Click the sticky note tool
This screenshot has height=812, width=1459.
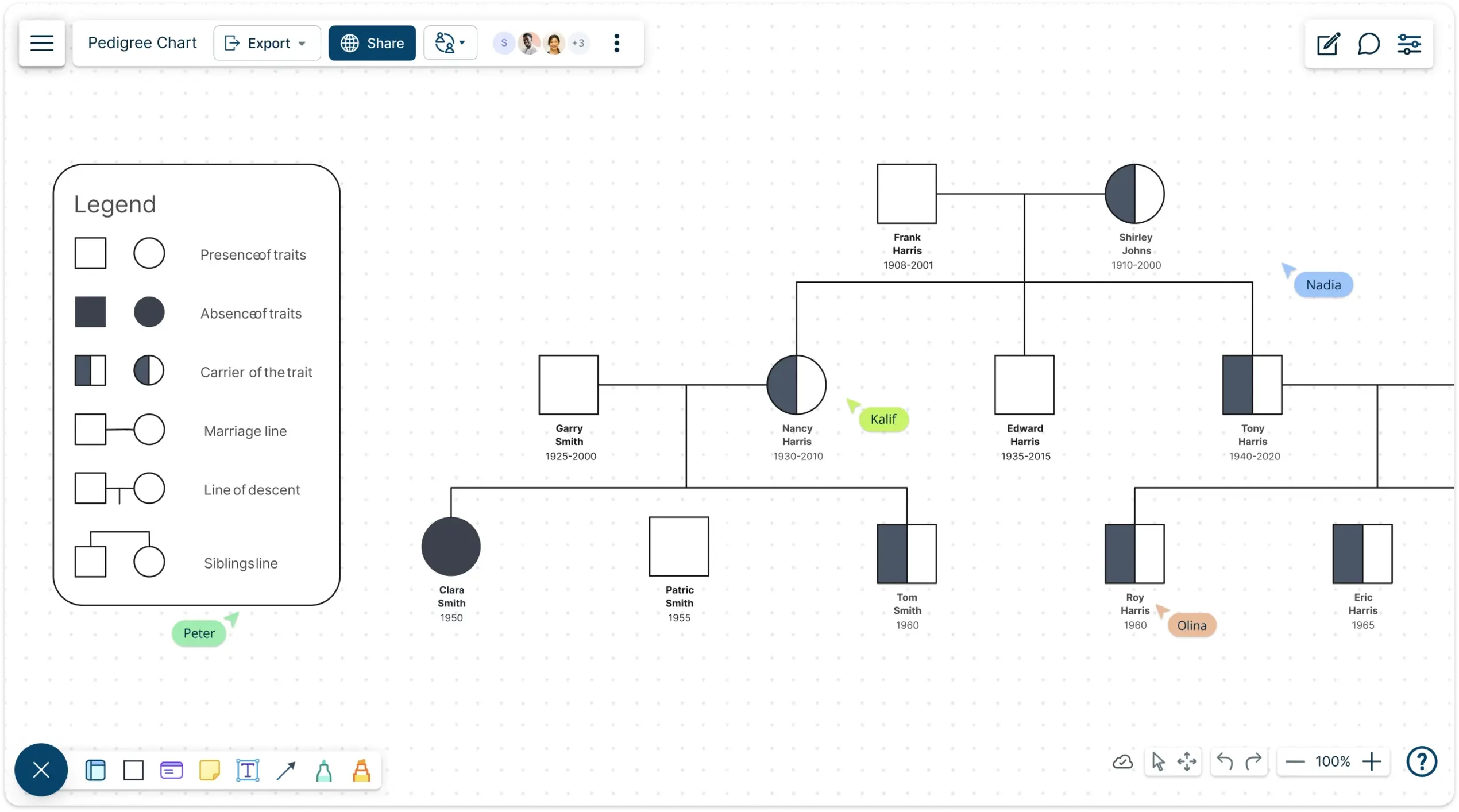209,770
